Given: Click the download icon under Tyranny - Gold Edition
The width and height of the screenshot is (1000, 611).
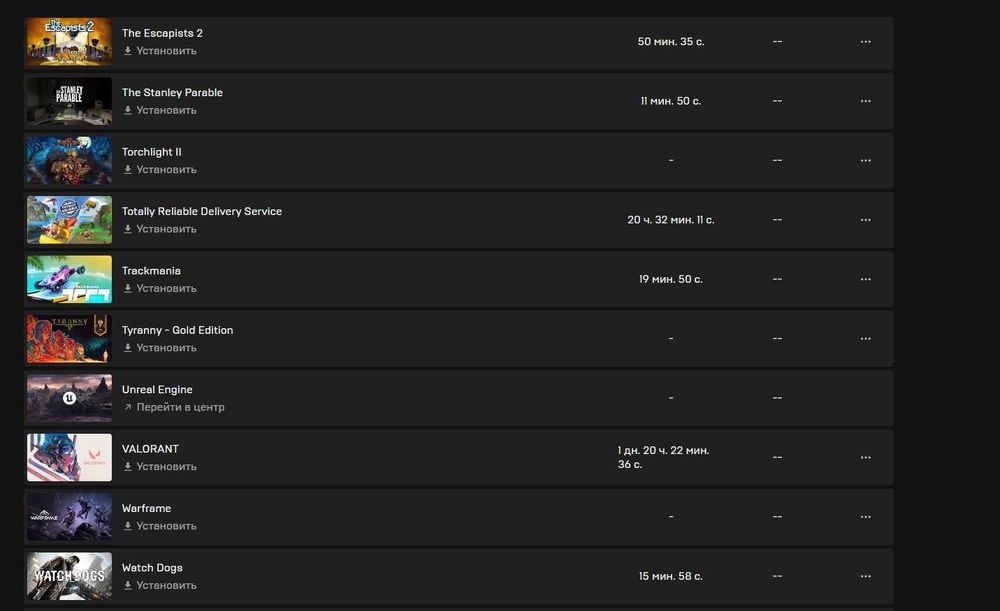Looking at the screenshot, I should [x=128, y=348].
